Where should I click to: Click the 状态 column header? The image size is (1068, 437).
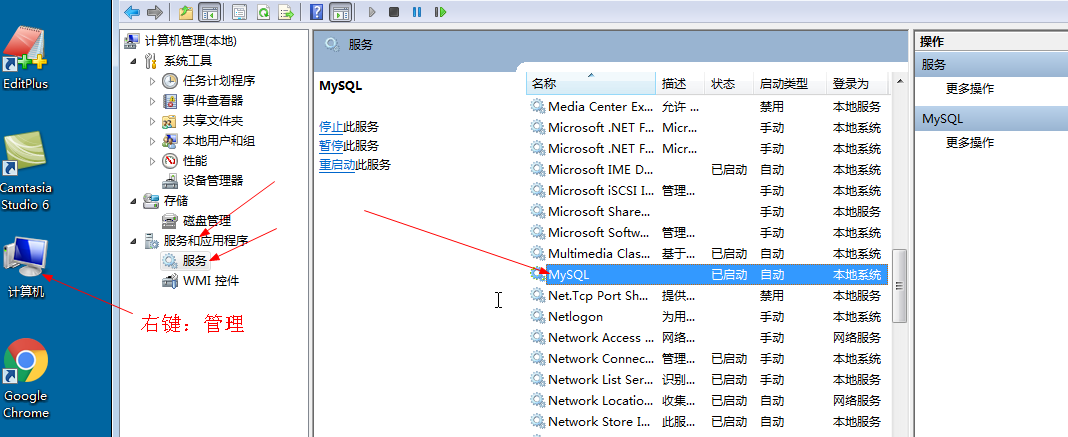point(722,84)
